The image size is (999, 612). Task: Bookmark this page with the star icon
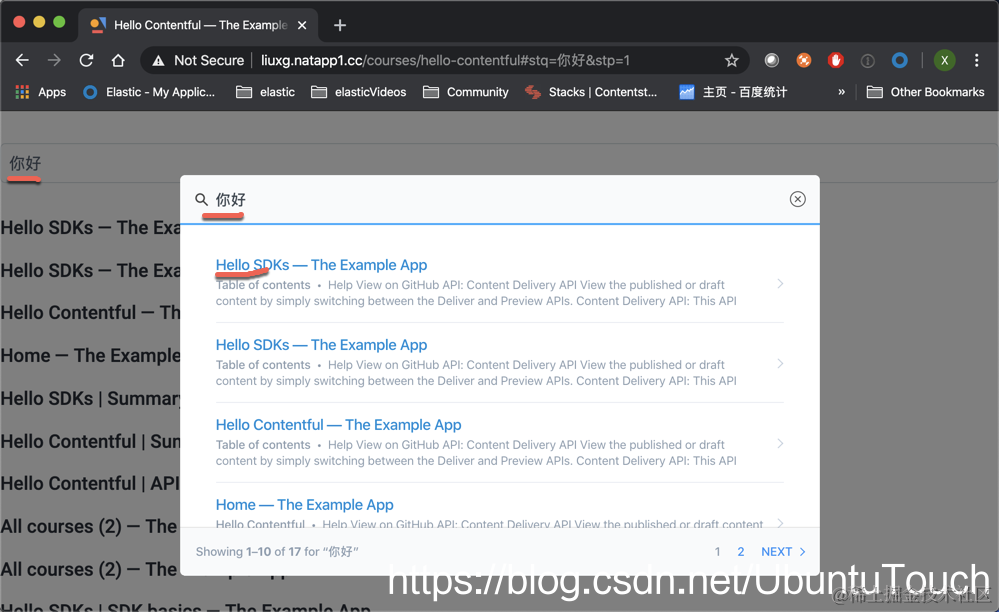point(731,60)
